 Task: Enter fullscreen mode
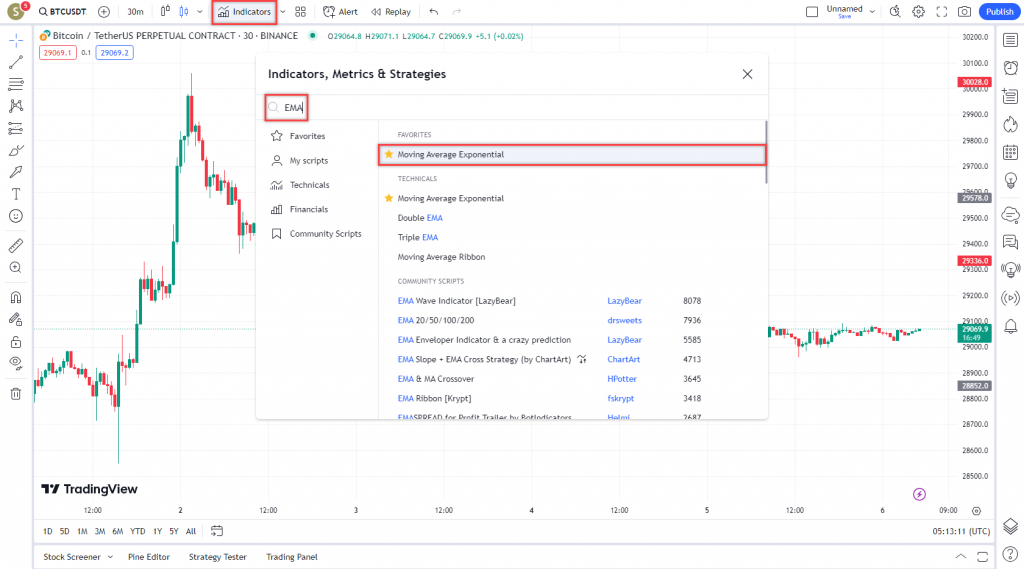tap(942, 12)
